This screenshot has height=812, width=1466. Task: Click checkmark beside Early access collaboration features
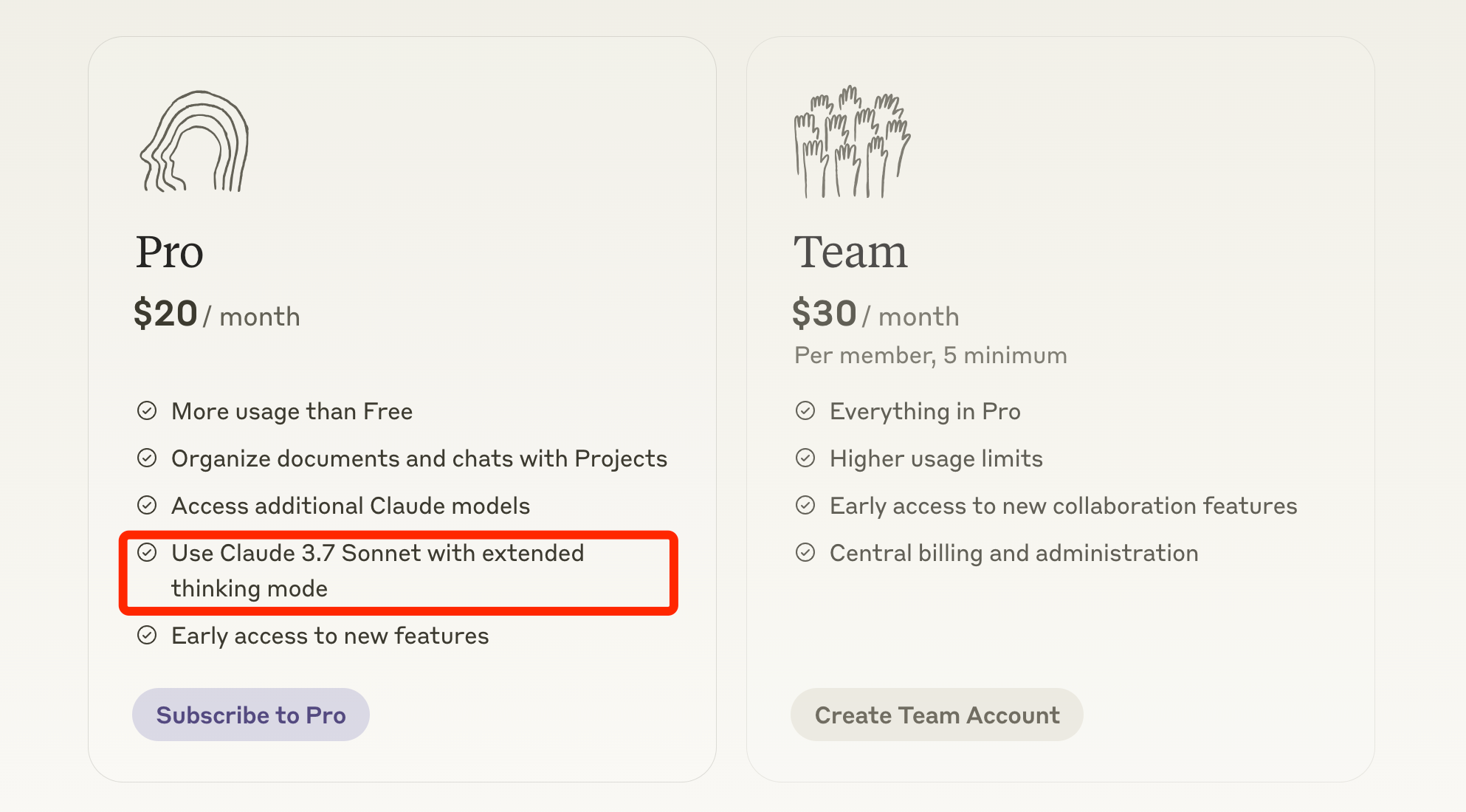point(805,505)
